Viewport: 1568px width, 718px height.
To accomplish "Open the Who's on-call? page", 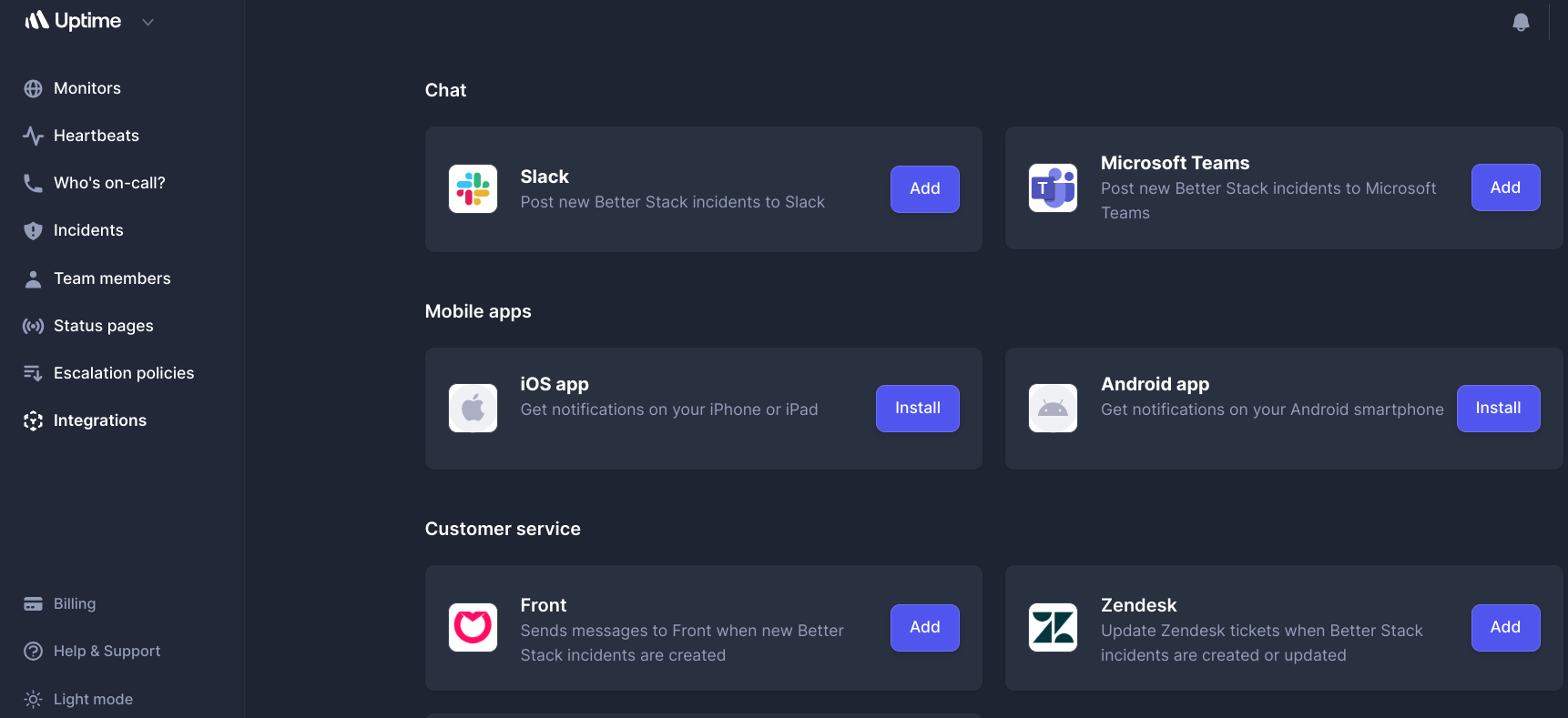I will pos(109,182).
